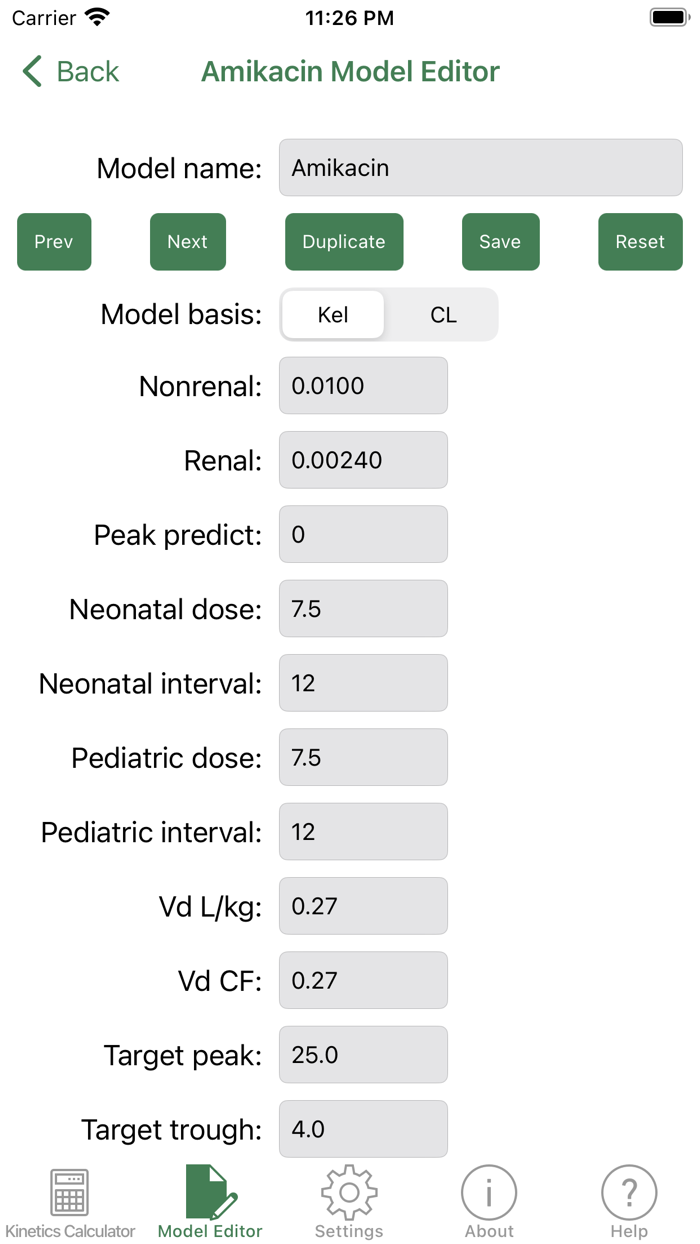Tap the Wi-Fi status icon
Image resolution: width=700 pixels, height=1244 pixels.
[97, 16]
